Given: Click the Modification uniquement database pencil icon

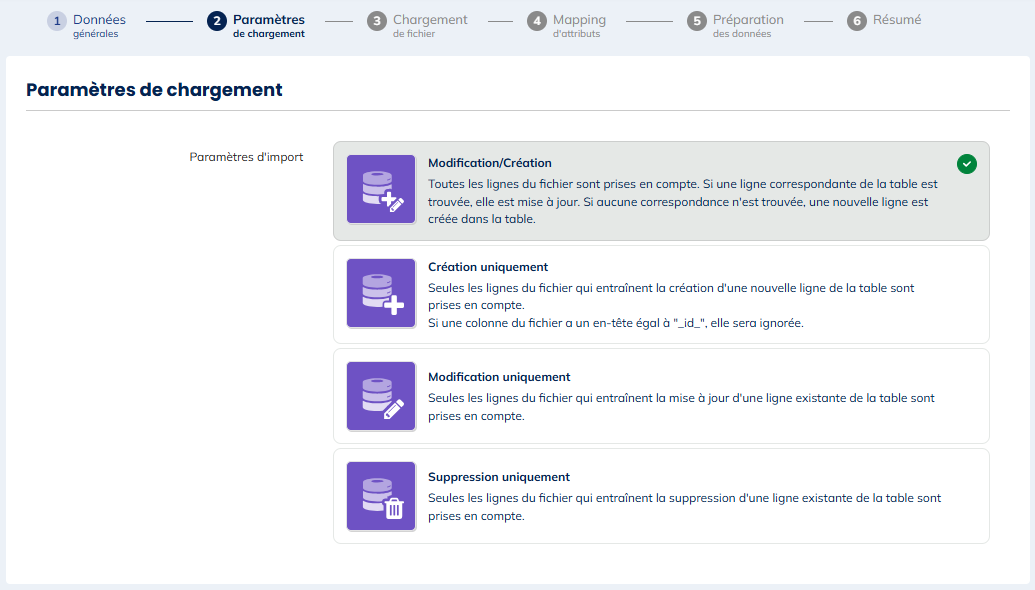Looking at the screenshot, I should (381, 396).
